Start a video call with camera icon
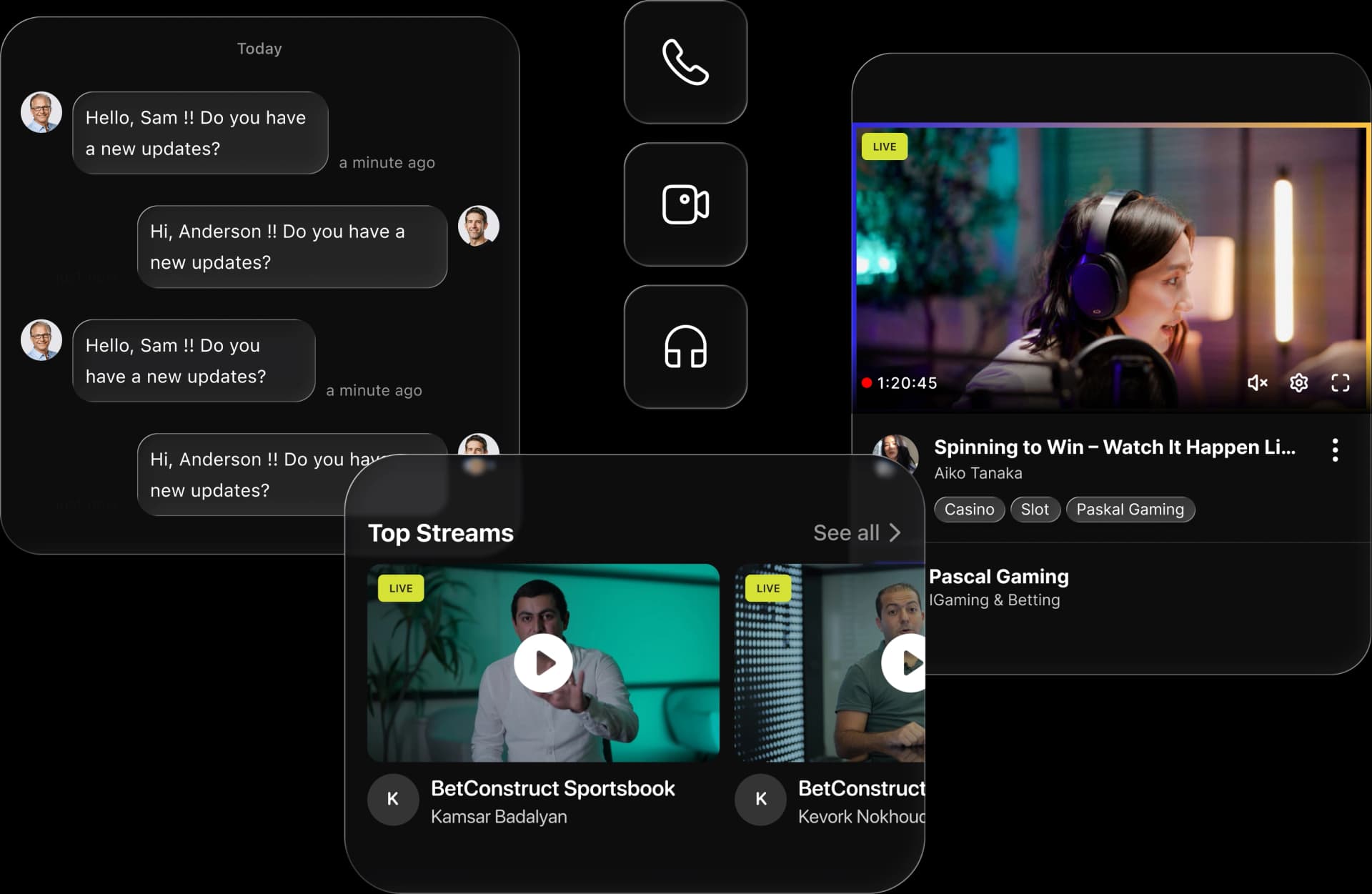Viewport: 1372px width, 894px height. [685, 204]
